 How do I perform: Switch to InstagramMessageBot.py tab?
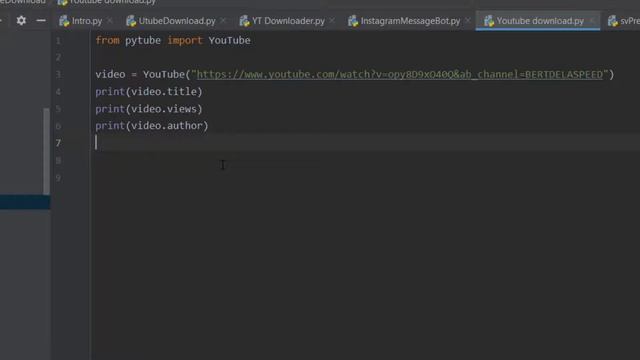pos(410,21)
